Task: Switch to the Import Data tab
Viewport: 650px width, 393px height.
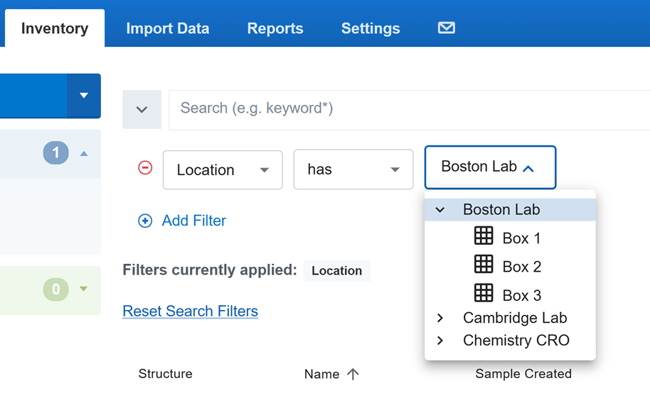Action: click(167, 28)
